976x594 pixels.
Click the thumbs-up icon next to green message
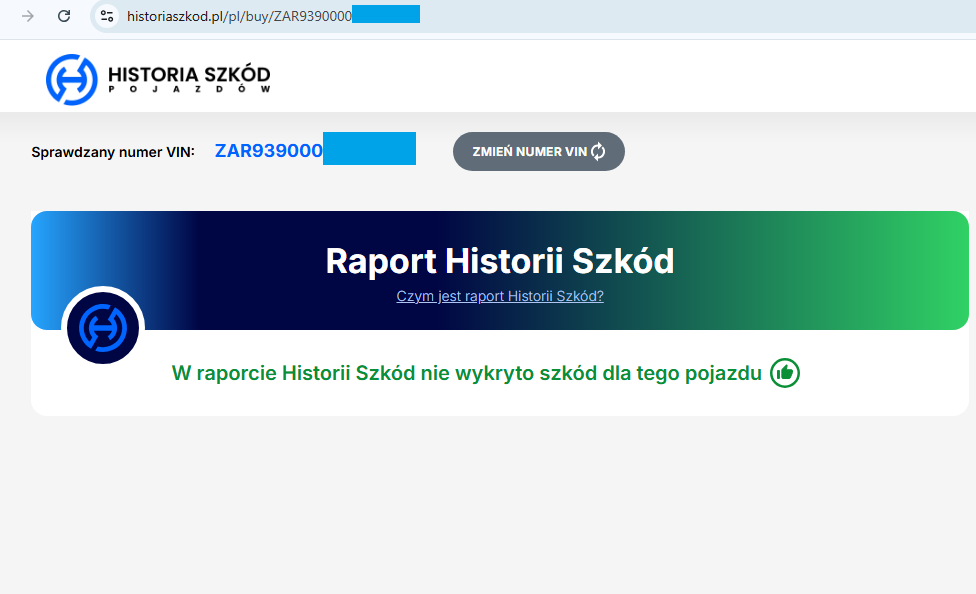coord(784,372)
